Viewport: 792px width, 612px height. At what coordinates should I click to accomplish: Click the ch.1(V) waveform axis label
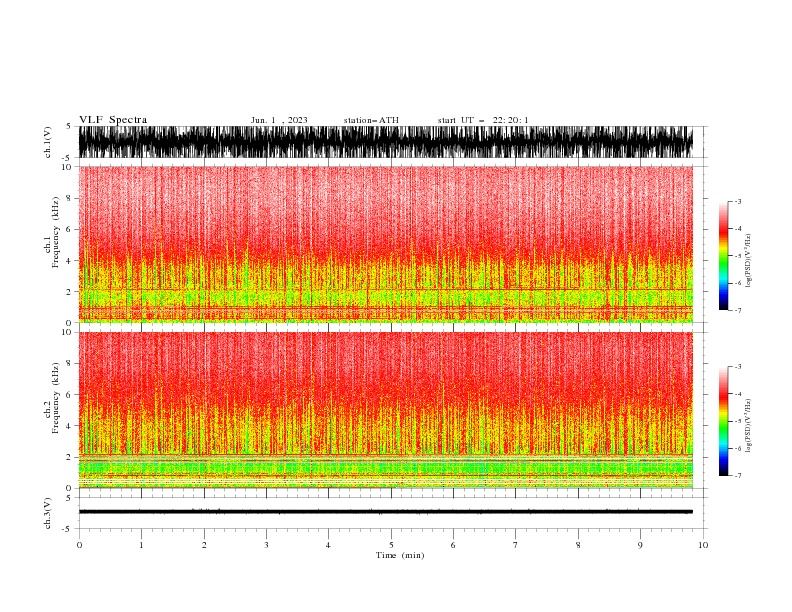coord(48,142)
